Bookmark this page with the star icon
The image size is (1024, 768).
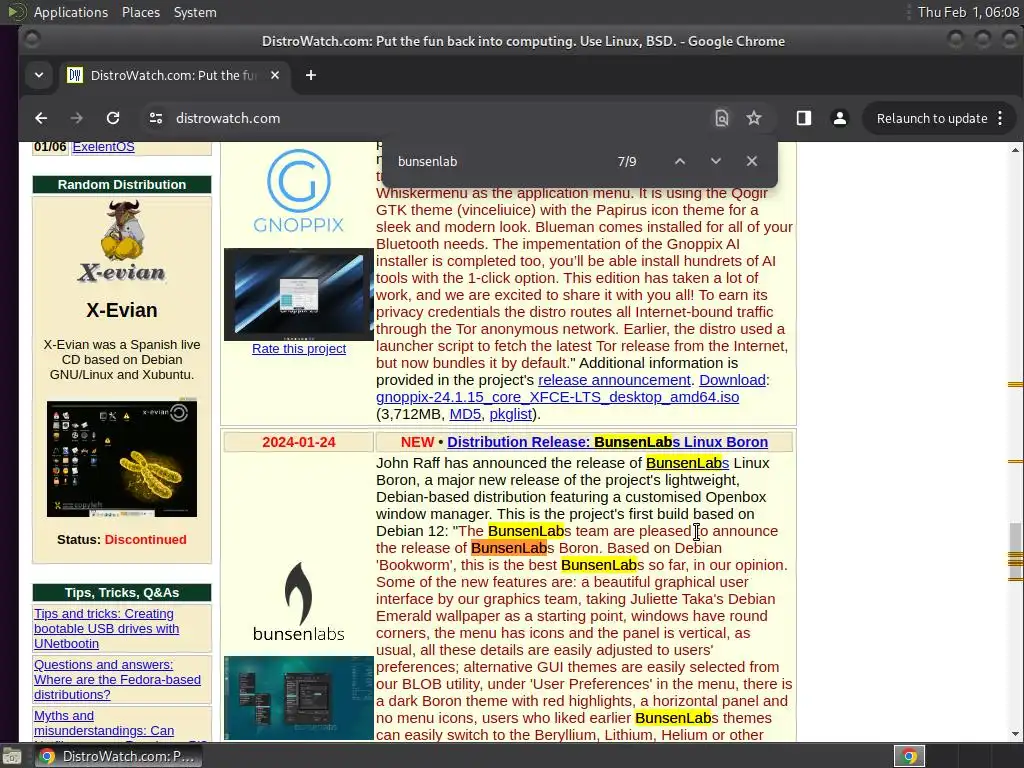pos(754,118)
